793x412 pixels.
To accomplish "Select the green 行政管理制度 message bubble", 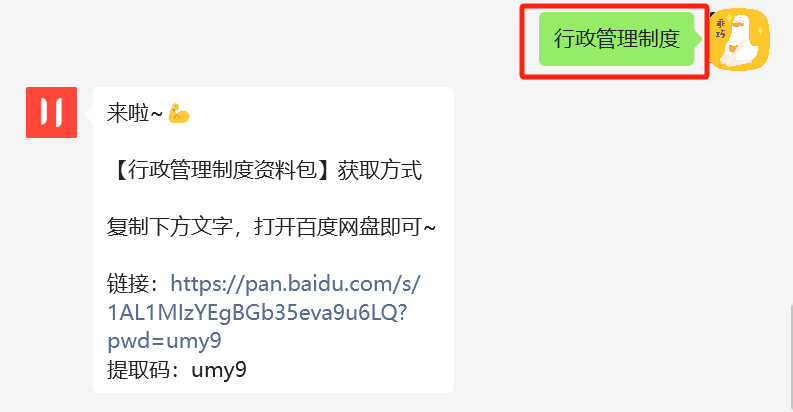I will [616, 39].
